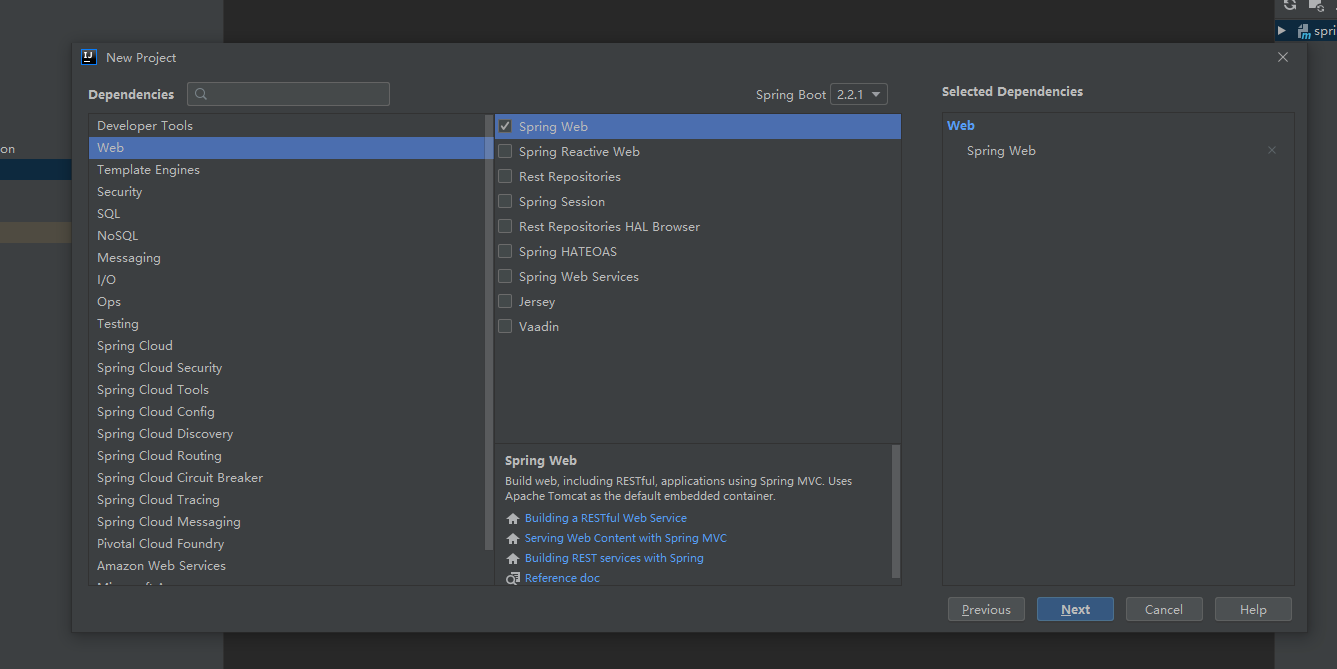Enable Rest Repositories HAL Browser
This screenshot has height=669, width=1337.
[505, 227]
